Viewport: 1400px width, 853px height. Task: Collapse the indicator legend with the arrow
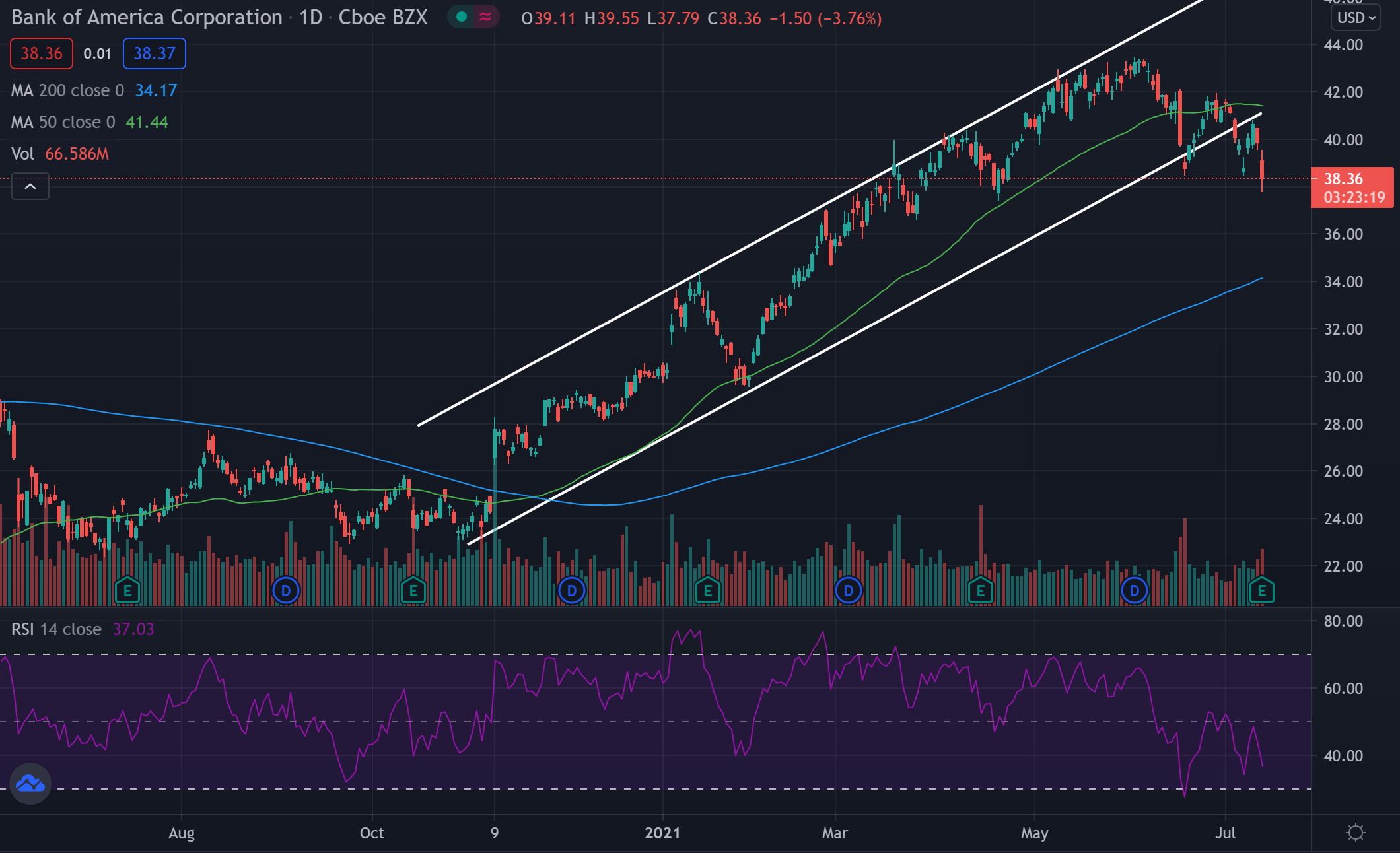point(30,187)
